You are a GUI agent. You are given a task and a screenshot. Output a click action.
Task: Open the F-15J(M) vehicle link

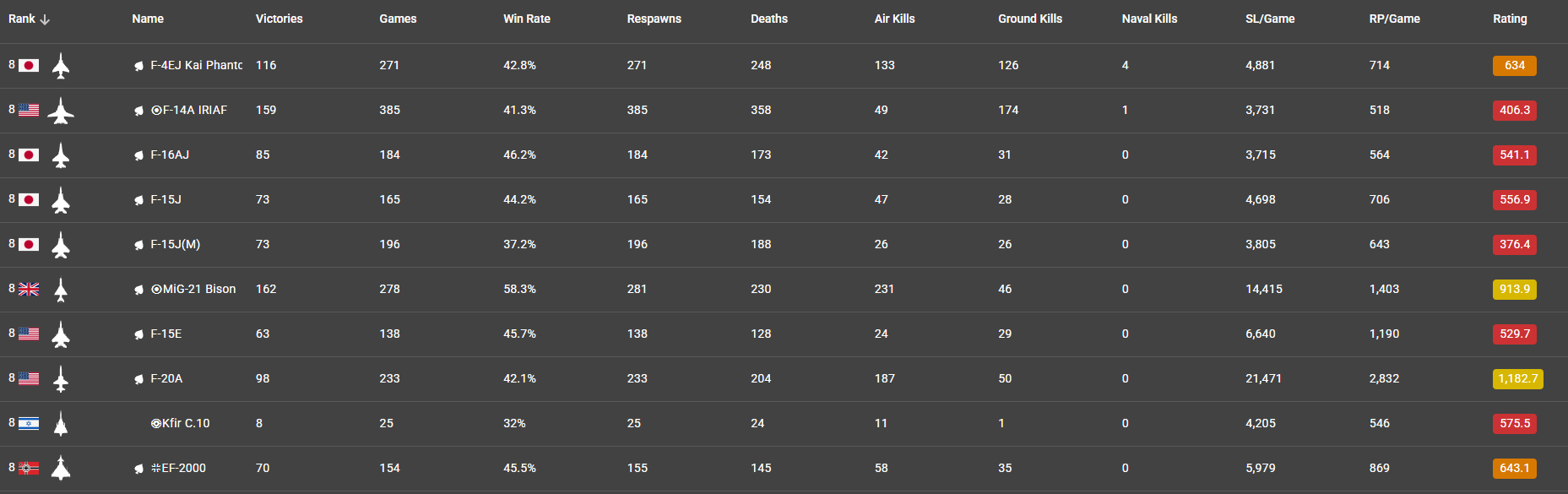[x=175, y=245]
